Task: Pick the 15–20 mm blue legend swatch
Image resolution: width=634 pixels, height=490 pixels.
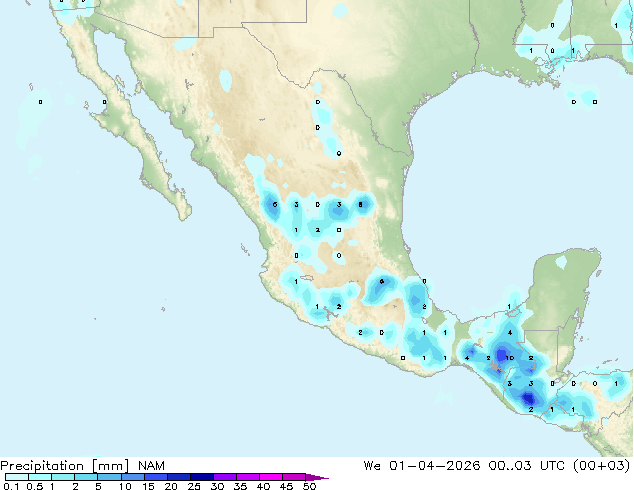Action: (155, 477)
